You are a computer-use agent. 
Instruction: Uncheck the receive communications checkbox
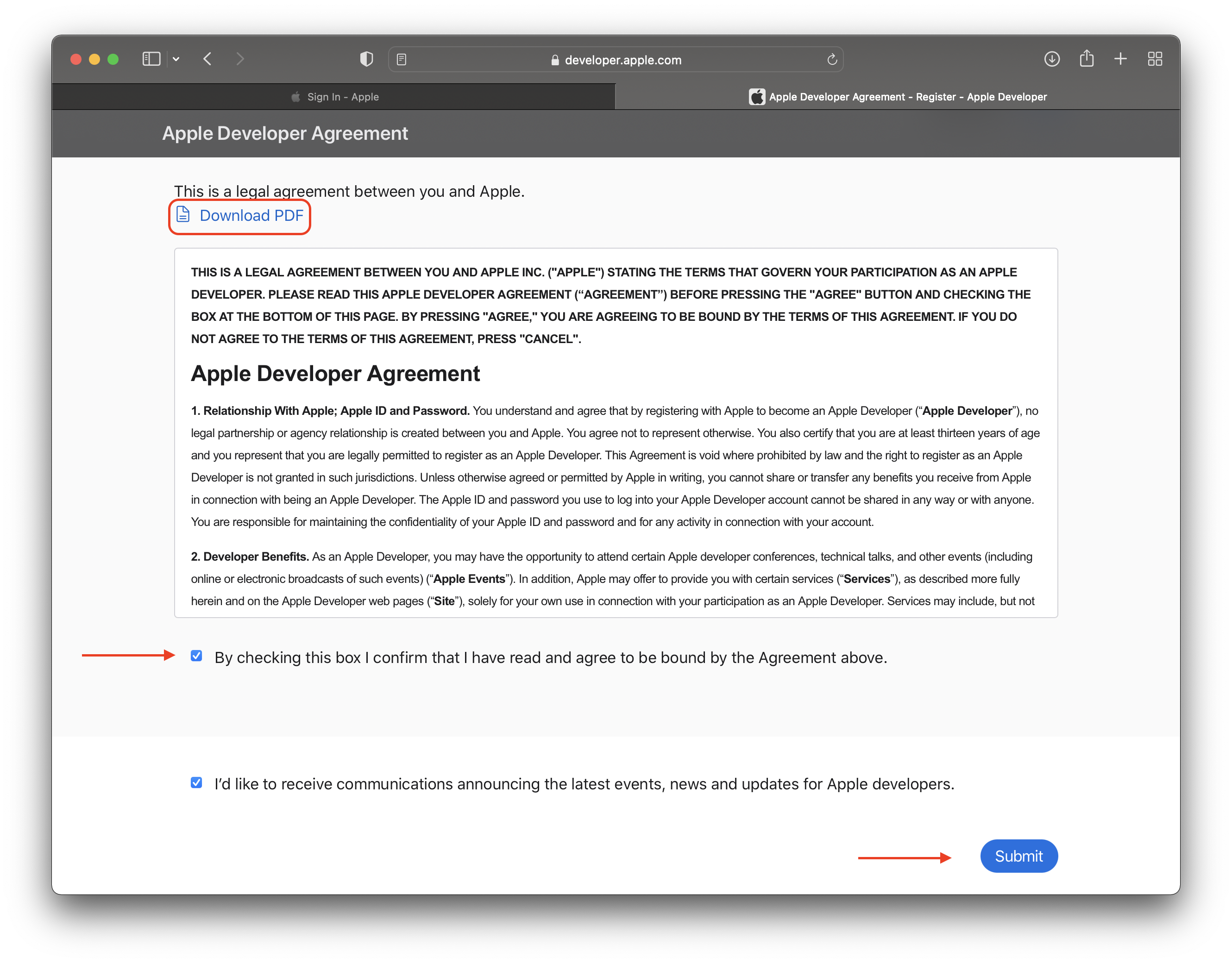point(196,782)
